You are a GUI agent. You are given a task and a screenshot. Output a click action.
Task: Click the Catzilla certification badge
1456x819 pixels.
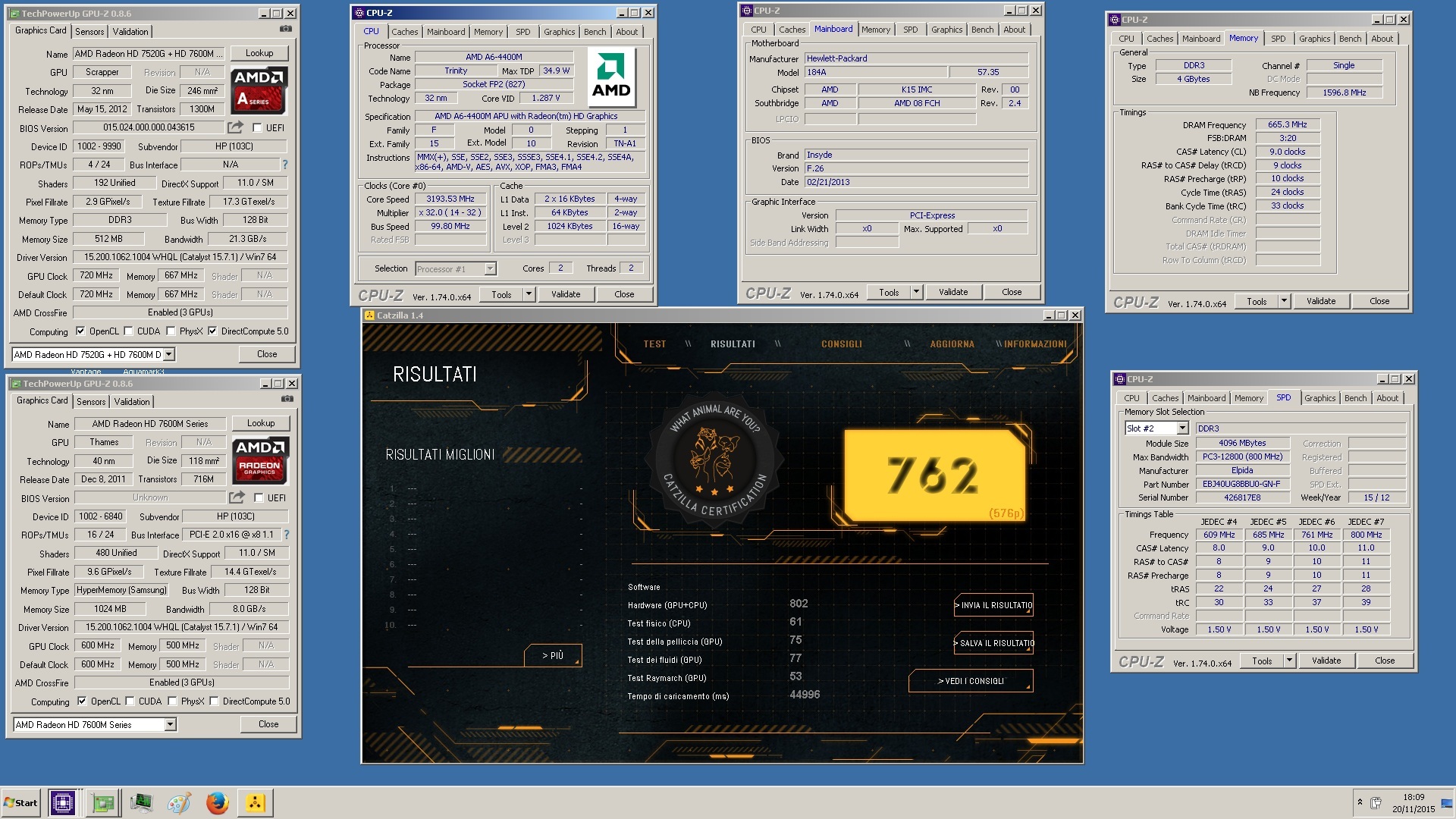tap(714, 460)
